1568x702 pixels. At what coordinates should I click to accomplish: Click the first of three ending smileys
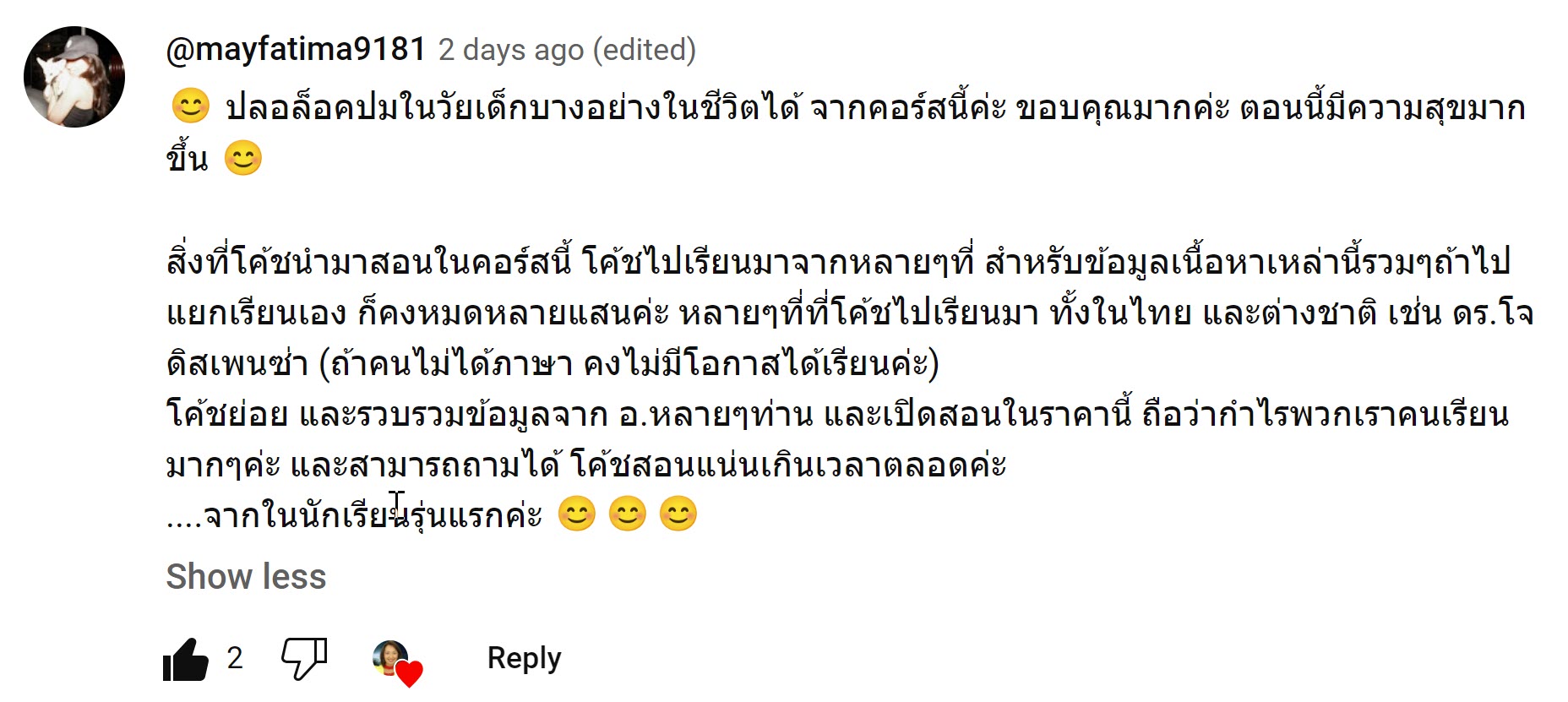[x=577, y=514]
